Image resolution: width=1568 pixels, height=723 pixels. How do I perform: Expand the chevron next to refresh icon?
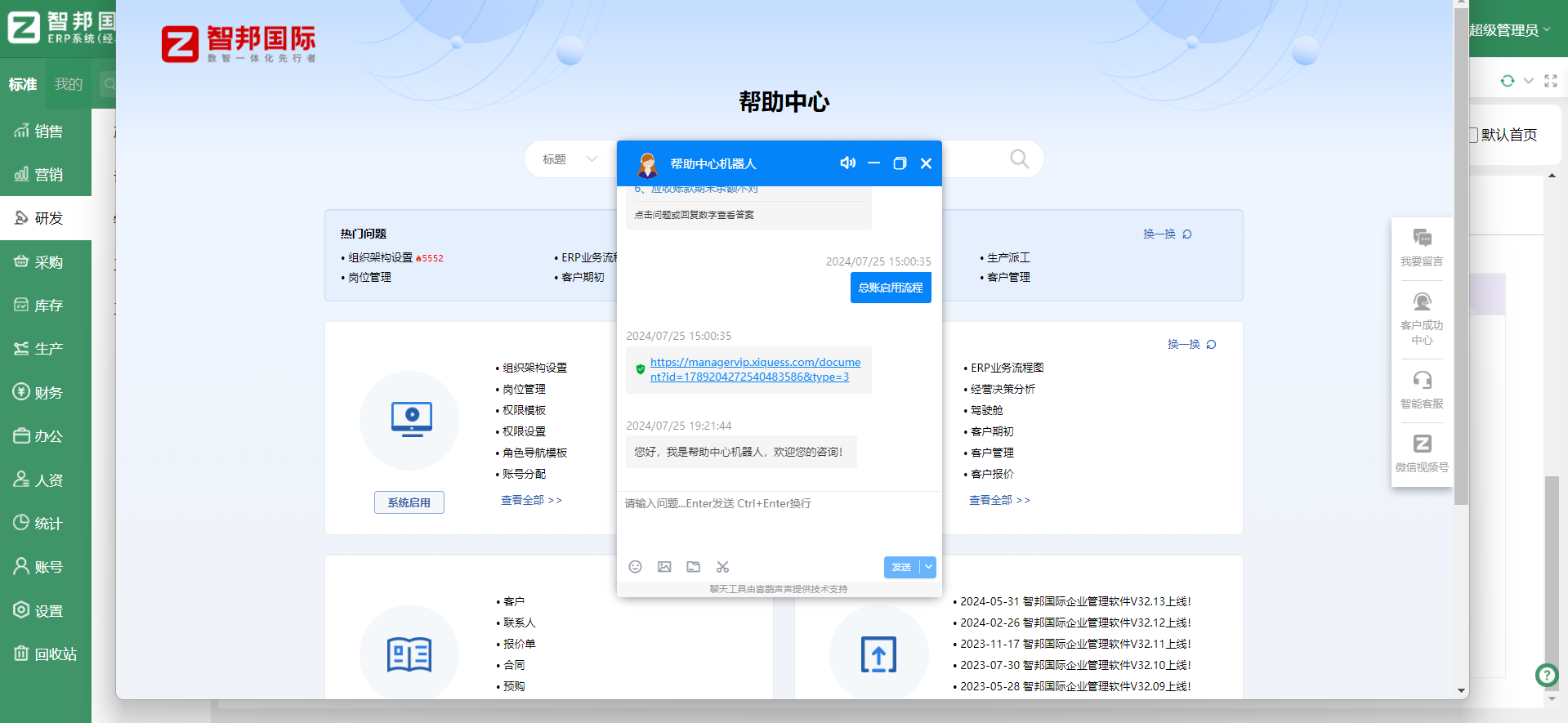tap(1529, 81)
